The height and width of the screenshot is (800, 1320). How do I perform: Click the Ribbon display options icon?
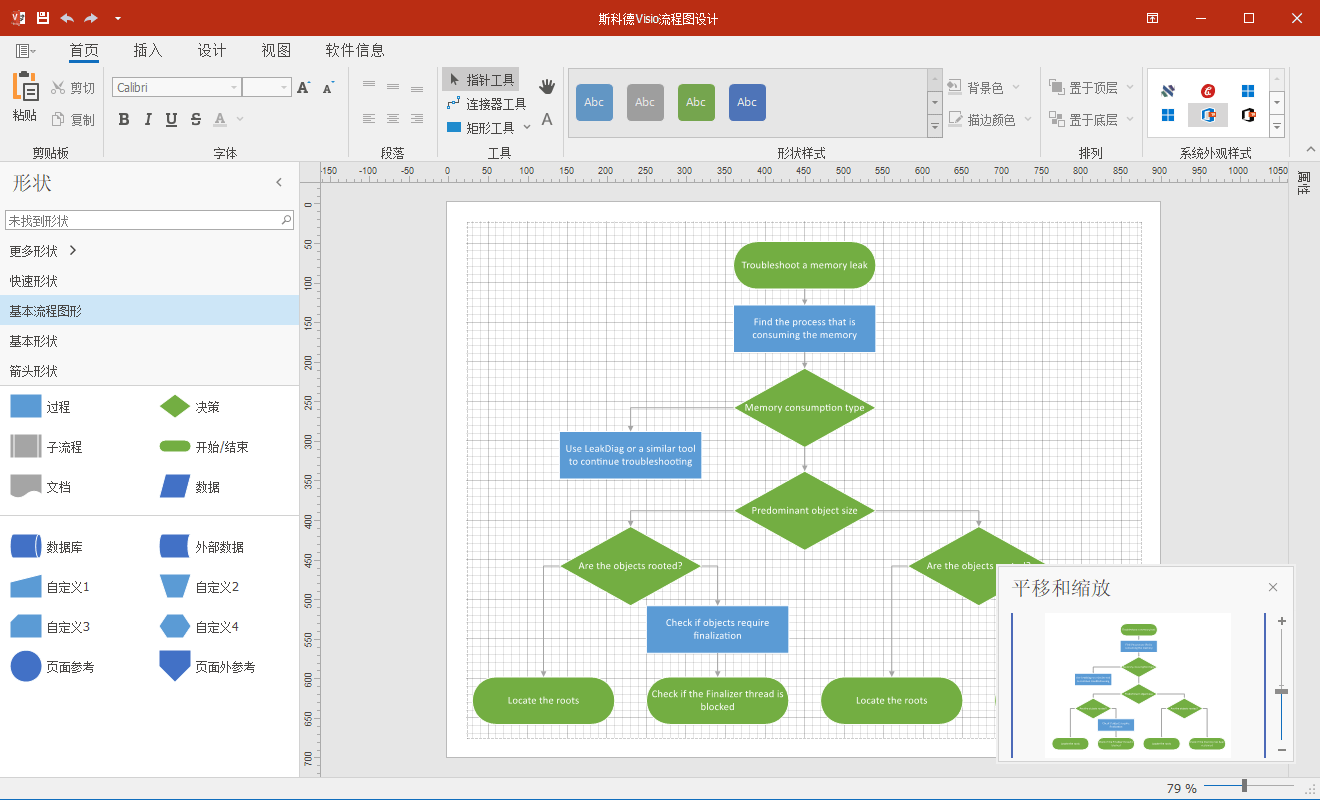coord(1153,18)
